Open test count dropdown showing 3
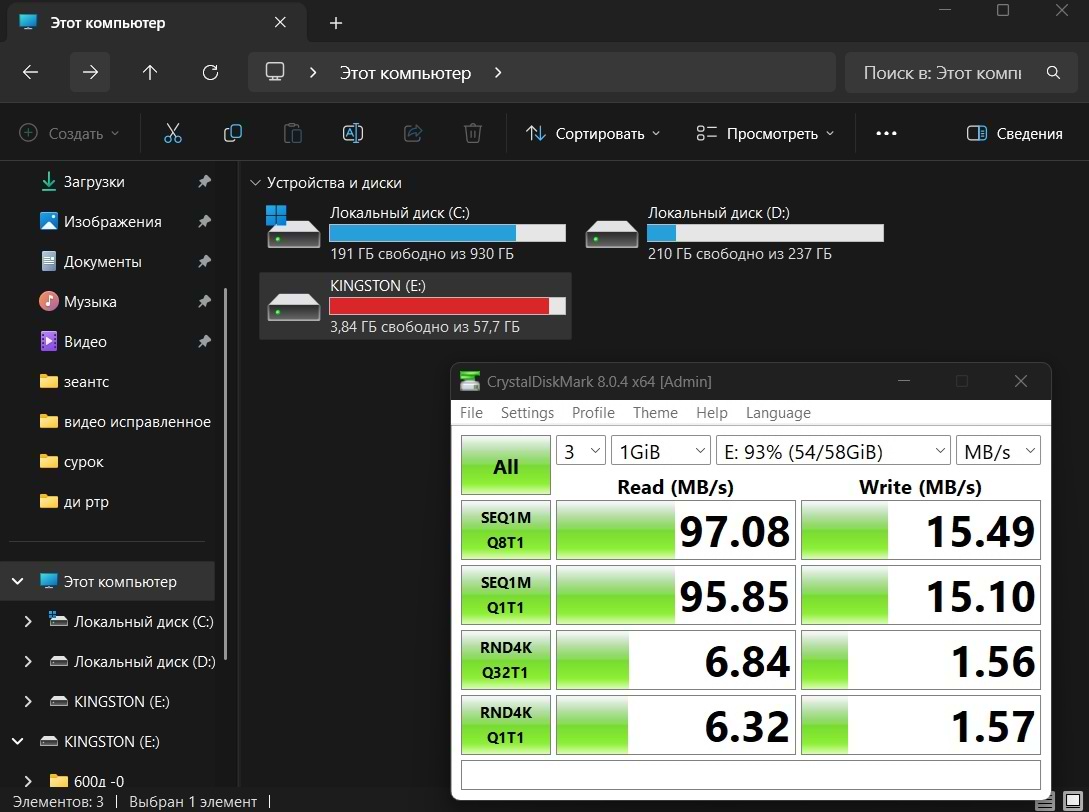 [581, 451]
